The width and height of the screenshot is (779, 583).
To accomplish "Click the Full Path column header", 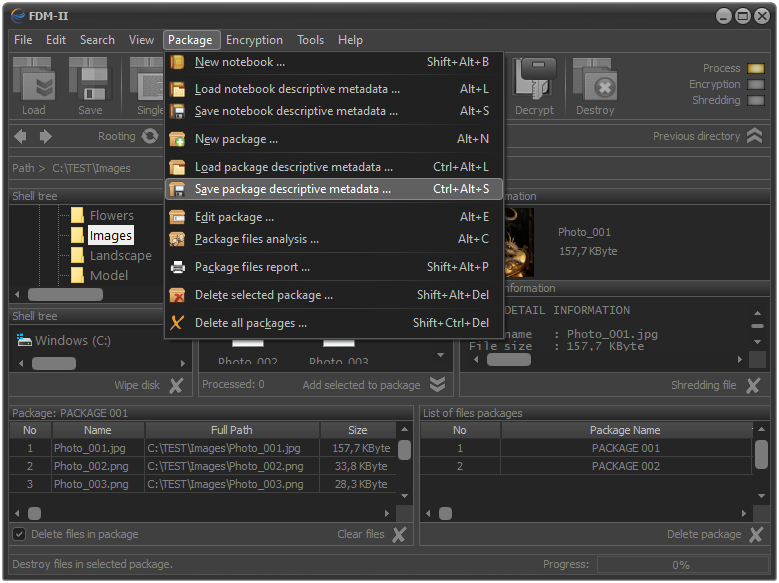I will (x=232, y=430).
